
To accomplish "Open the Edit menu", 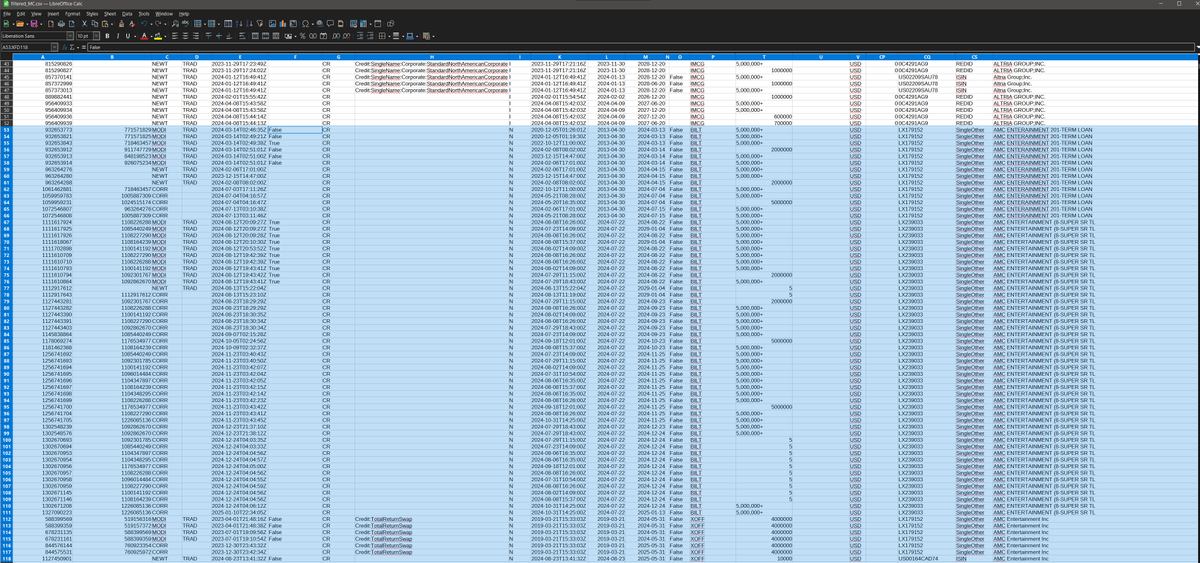I will (x=21, y=14).
